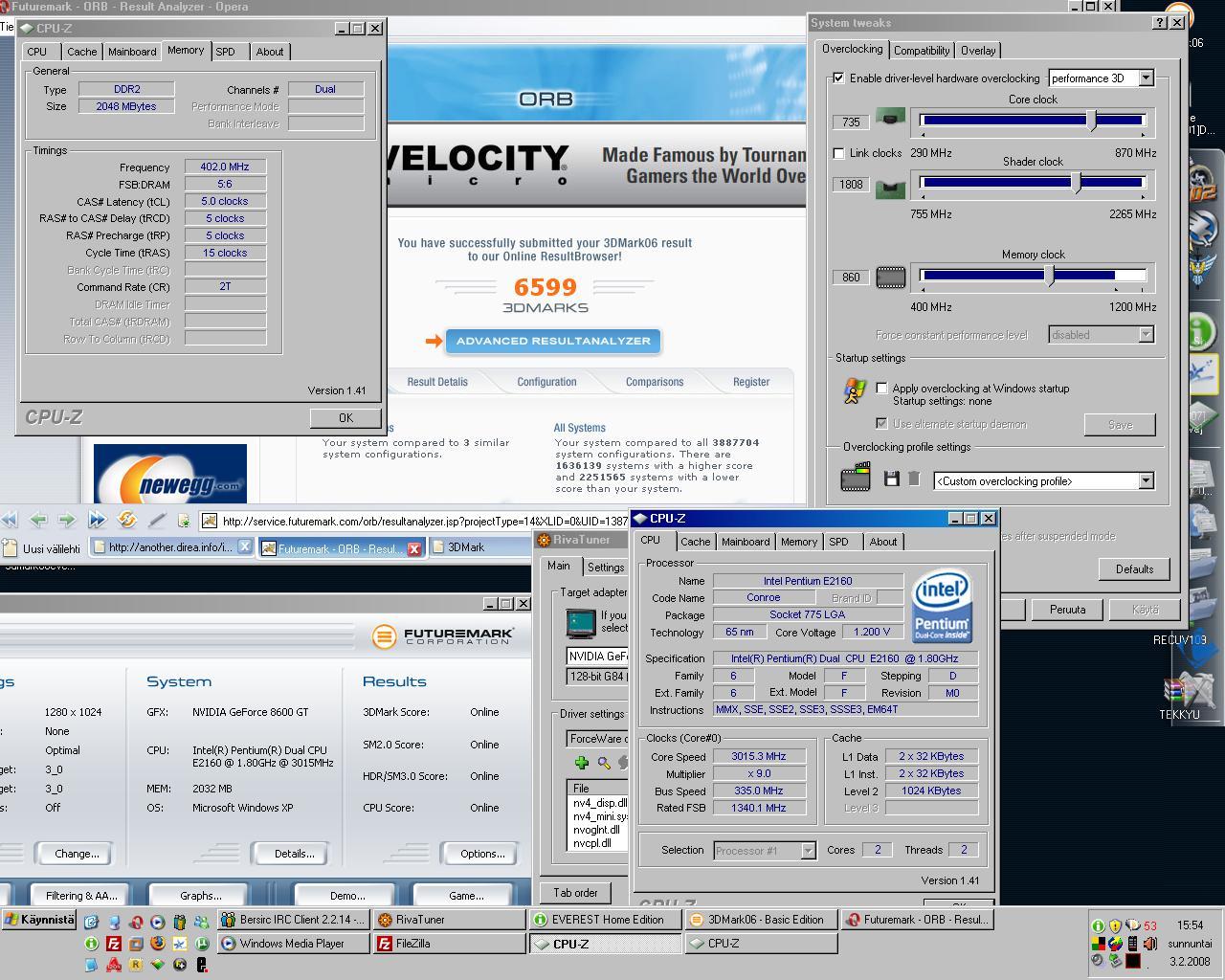
Task: Click Adobe Reader quick launch icon
Action: pyautogui.click(x=114, y=965)
